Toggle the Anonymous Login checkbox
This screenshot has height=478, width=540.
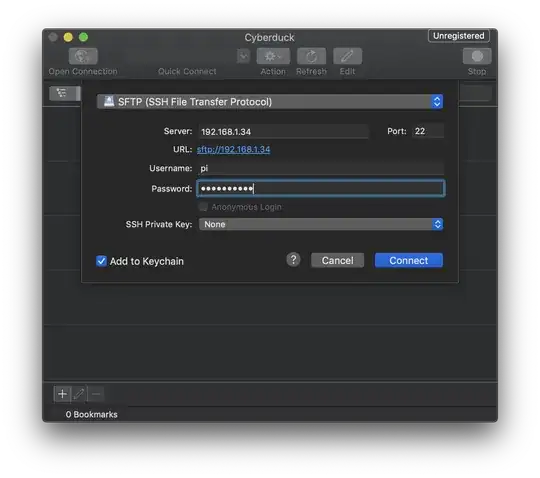(x=203, y=207)
